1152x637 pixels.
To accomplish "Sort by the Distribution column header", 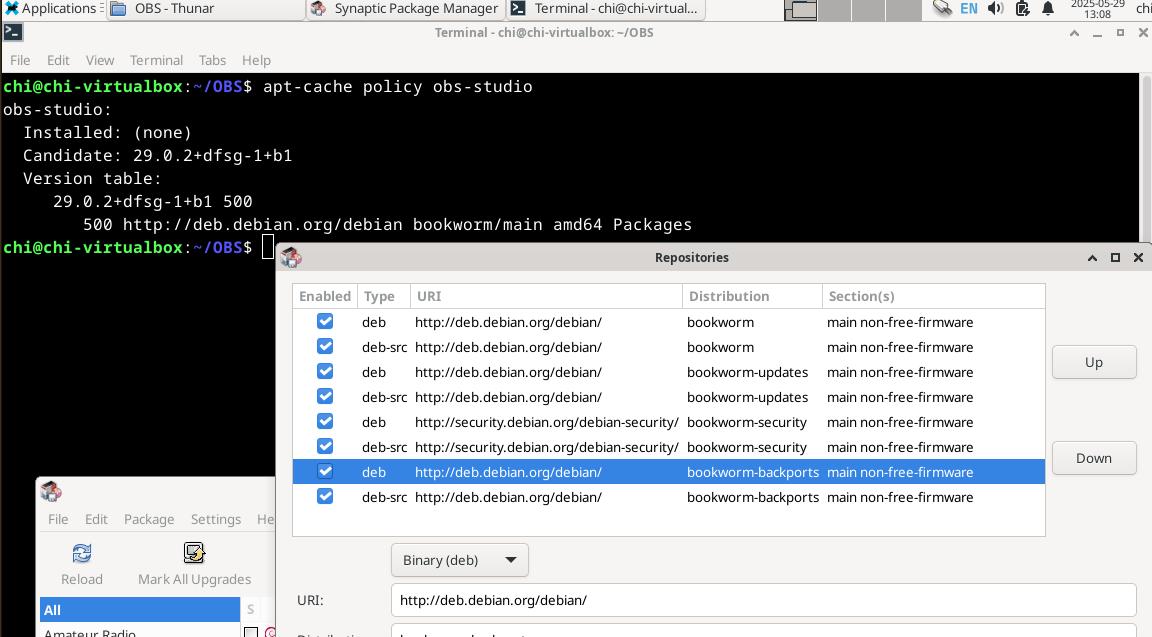I will tap(752, 296).
